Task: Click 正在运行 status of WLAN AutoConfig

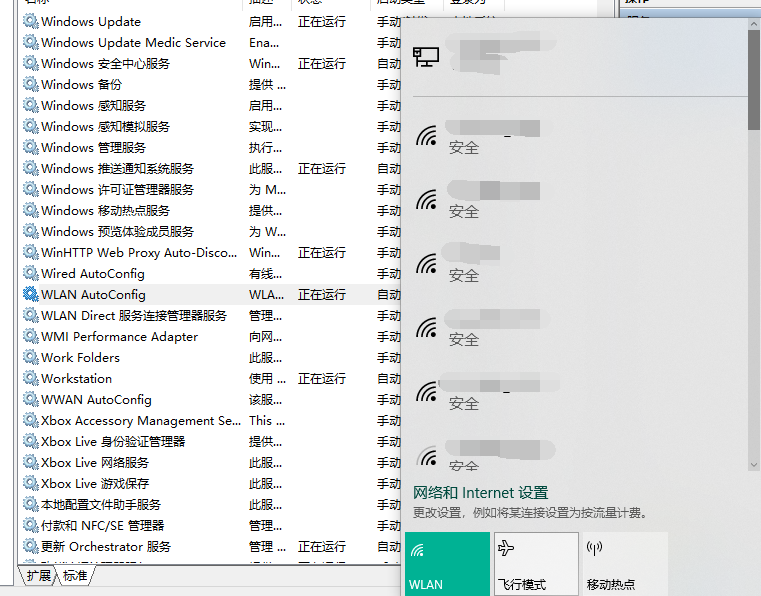Action: (322, 295)
